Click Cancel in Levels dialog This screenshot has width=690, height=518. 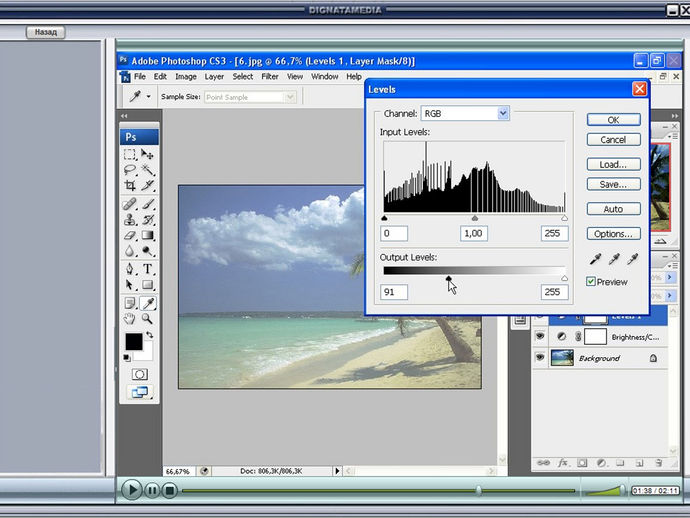click(613, 140)
